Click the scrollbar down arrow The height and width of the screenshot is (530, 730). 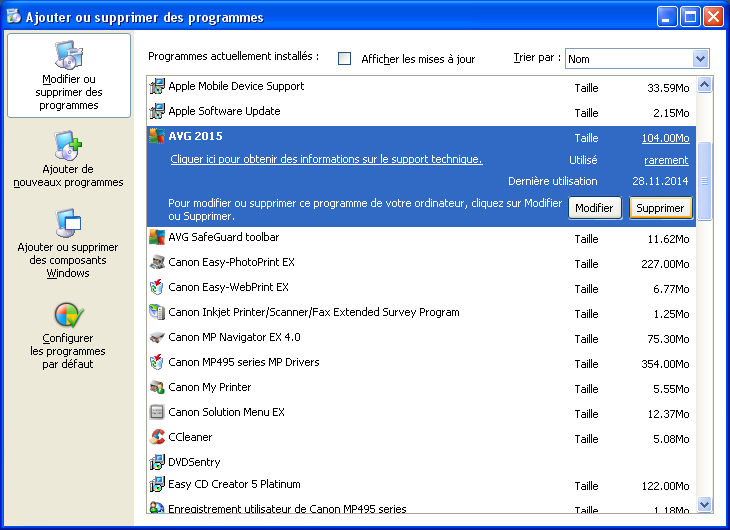coord(704,504)
